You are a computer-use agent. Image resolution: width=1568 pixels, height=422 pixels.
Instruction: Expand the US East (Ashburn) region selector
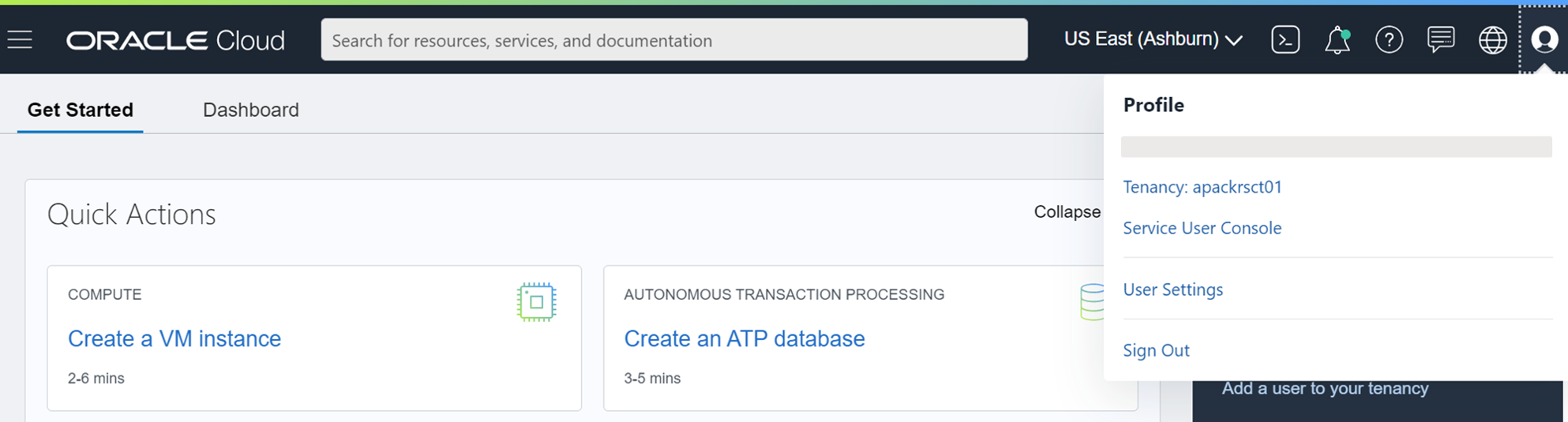[x=1153, y=39]
